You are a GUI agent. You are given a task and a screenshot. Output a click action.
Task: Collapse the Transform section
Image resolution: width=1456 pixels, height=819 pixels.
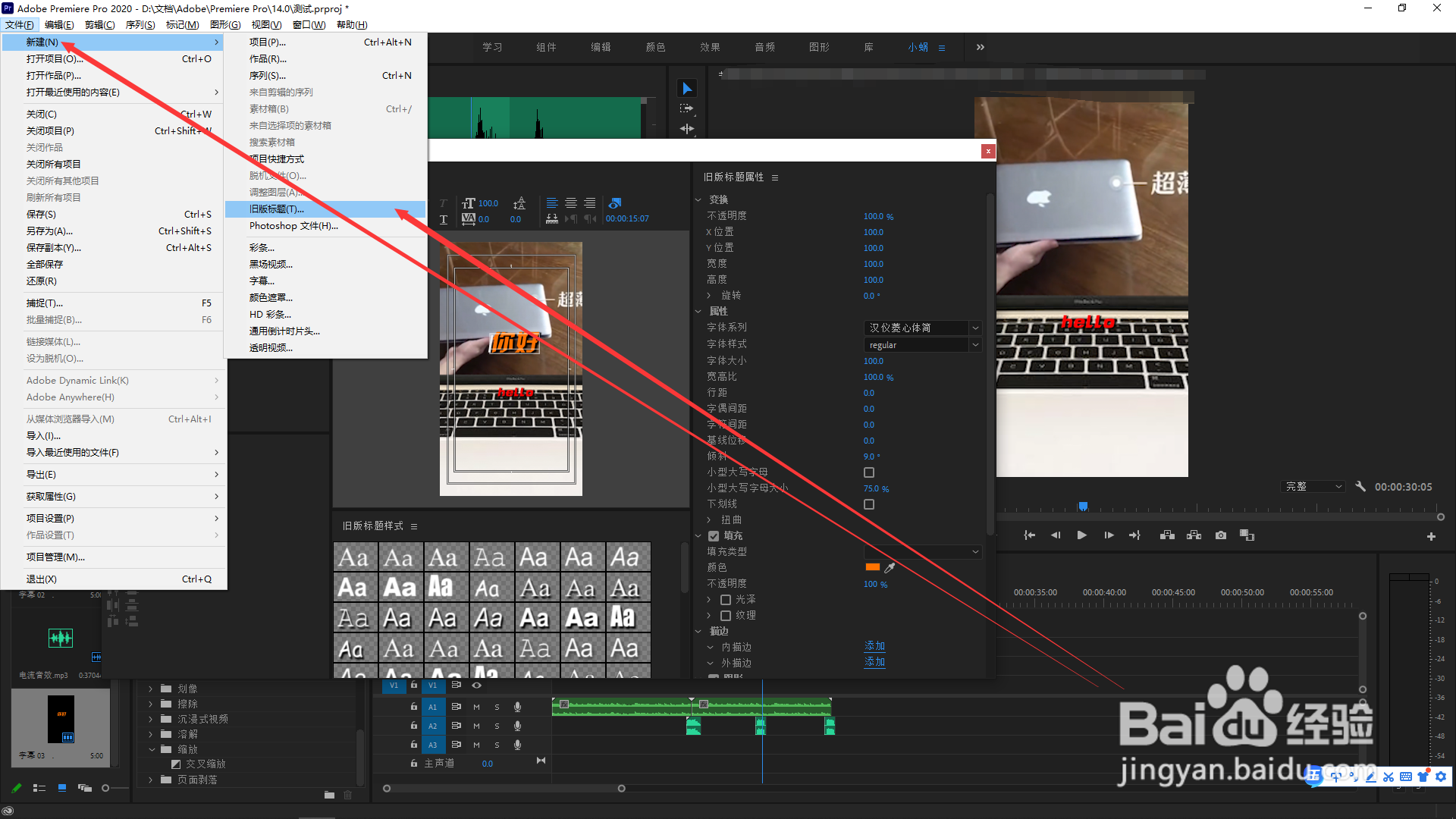(x=698, y=200)
